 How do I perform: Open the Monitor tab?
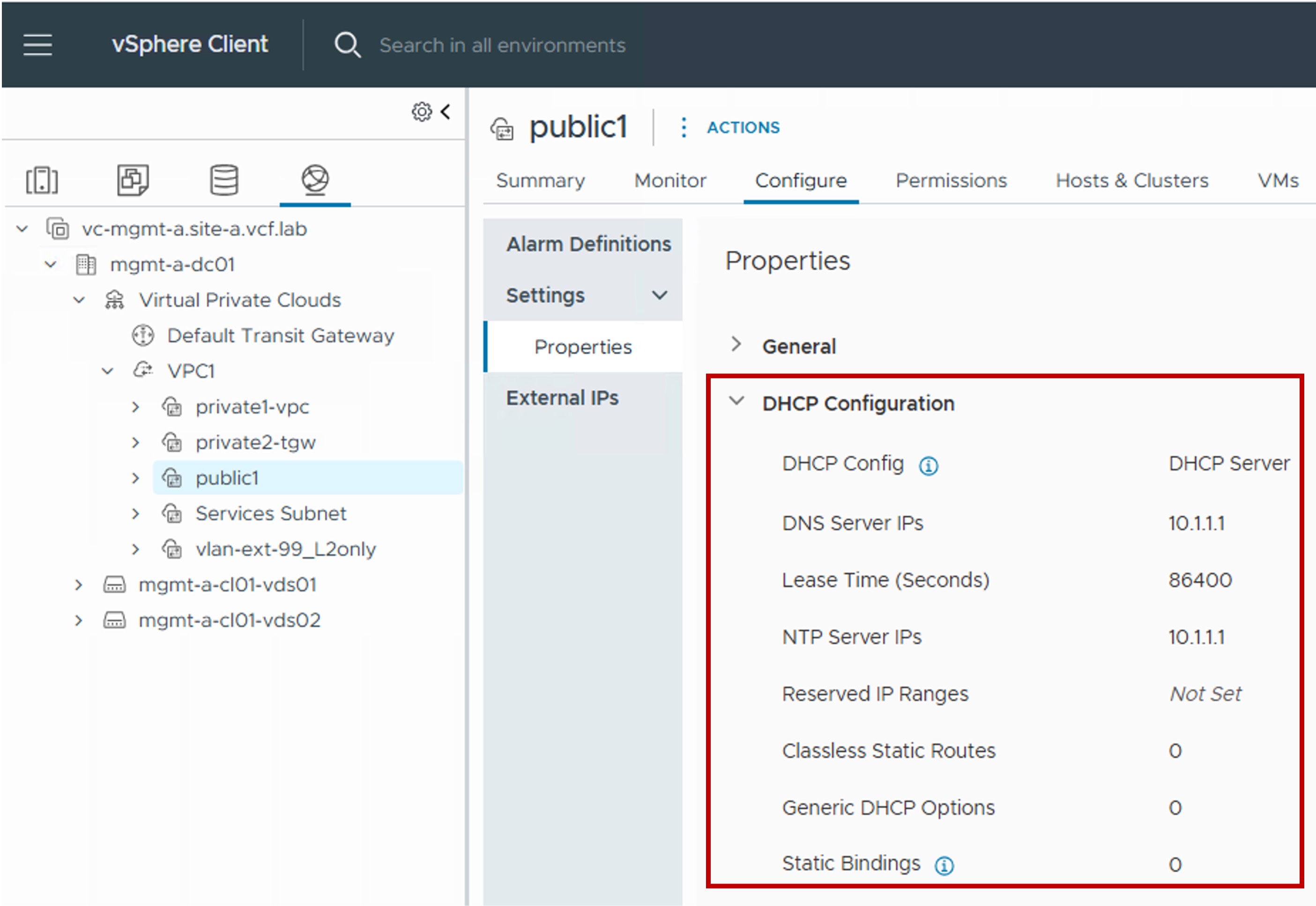click(670, 180)
